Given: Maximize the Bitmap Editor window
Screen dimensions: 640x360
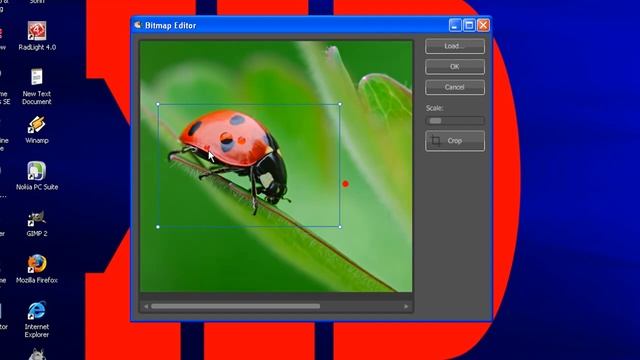Looking at the screenshot, I should pyautogui.click(x=469, y=25).
